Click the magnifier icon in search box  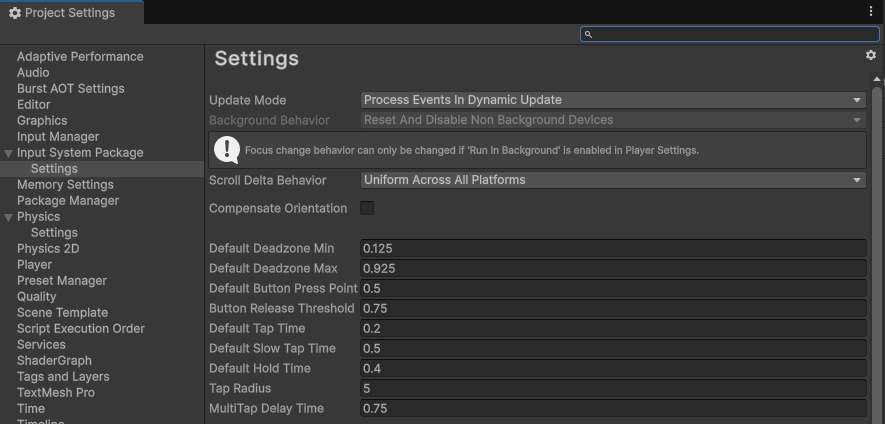[588, 34]
